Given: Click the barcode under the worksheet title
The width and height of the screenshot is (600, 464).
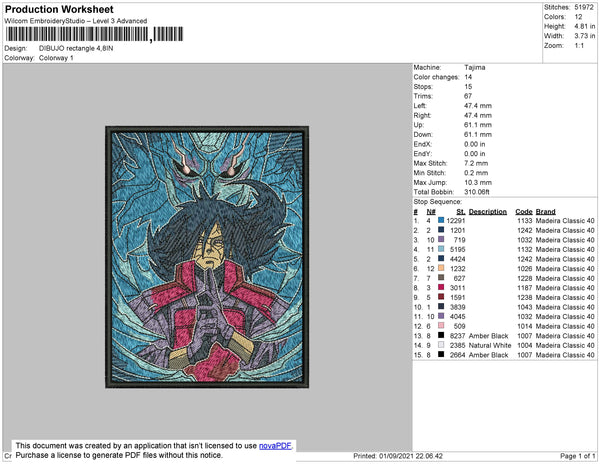Looking at the screenshot, I should tap(94, 34).
